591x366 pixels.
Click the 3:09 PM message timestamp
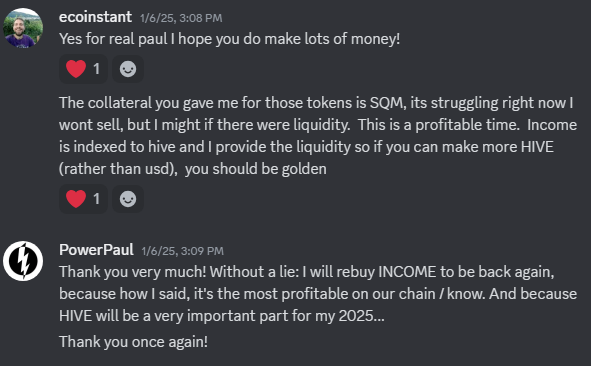point(182,251)
